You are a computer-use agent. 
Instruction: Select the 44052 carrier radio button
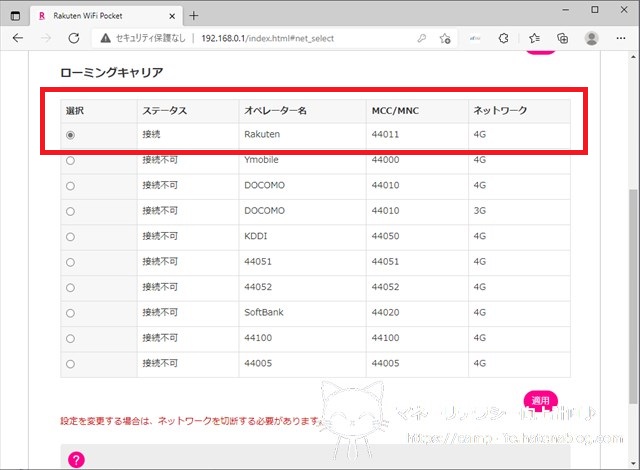[70, 288]
